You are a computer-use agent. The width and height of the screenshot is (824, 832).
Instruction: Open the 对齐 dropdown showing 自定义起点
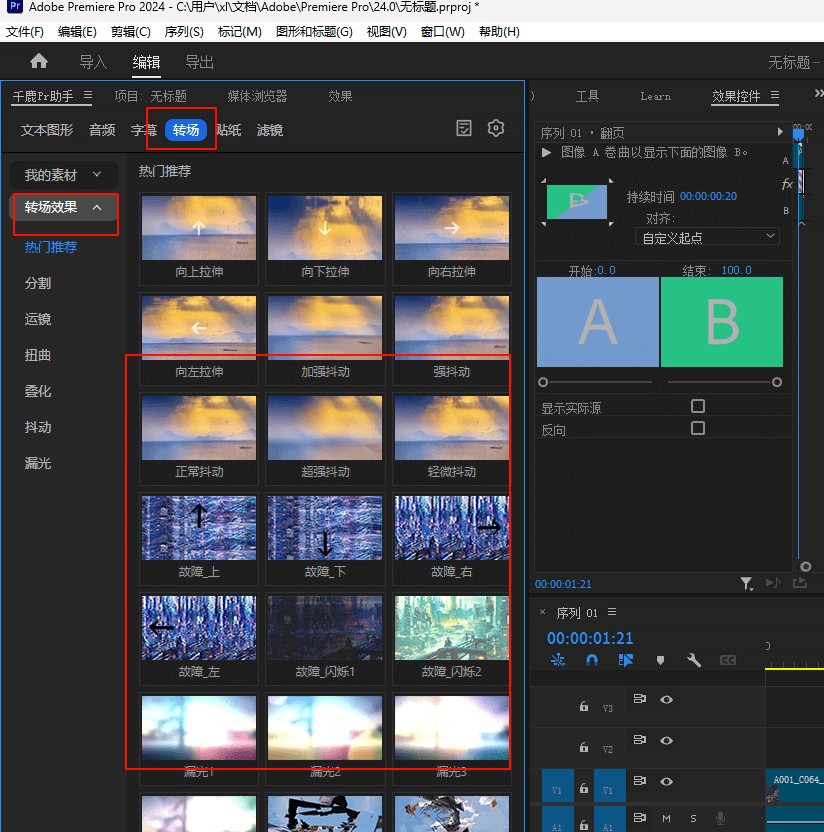click(x=708, y=237)
